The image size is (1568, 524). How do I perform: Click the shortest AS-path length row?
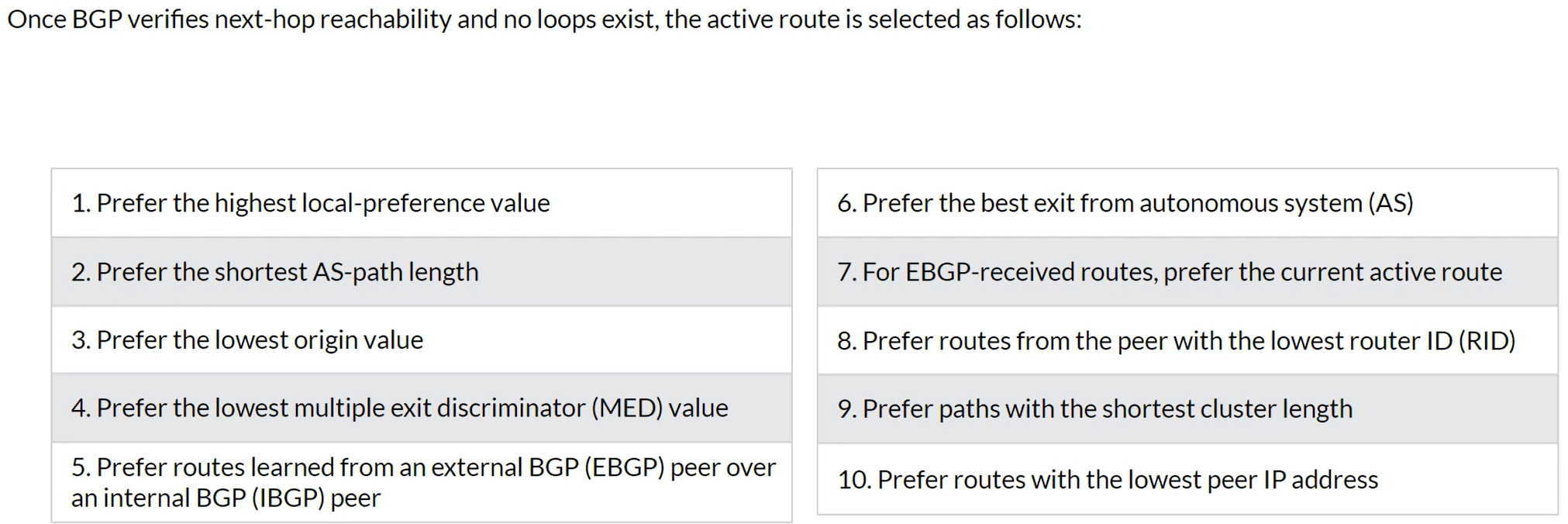(x=422, y=271)
